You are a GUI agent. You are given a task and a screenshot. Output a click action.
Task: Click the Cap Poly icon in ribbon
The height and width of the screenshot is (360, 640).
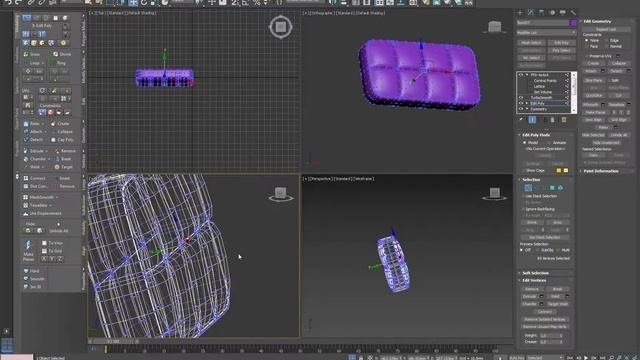coord(53,140)
